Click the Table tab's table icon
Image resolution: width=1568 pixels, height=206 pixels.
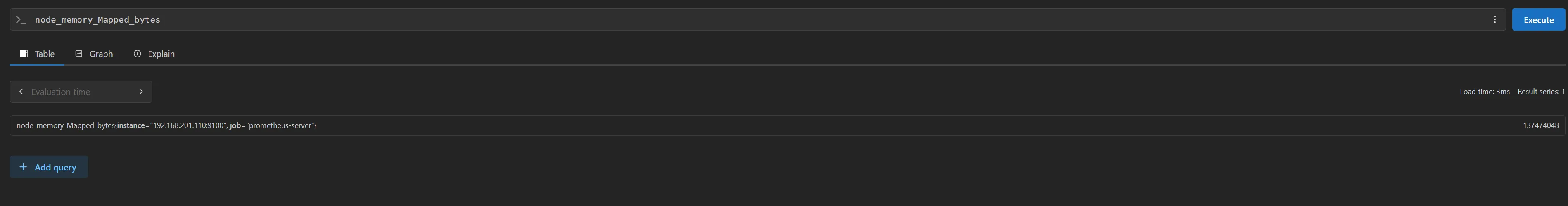coord(24,54)
